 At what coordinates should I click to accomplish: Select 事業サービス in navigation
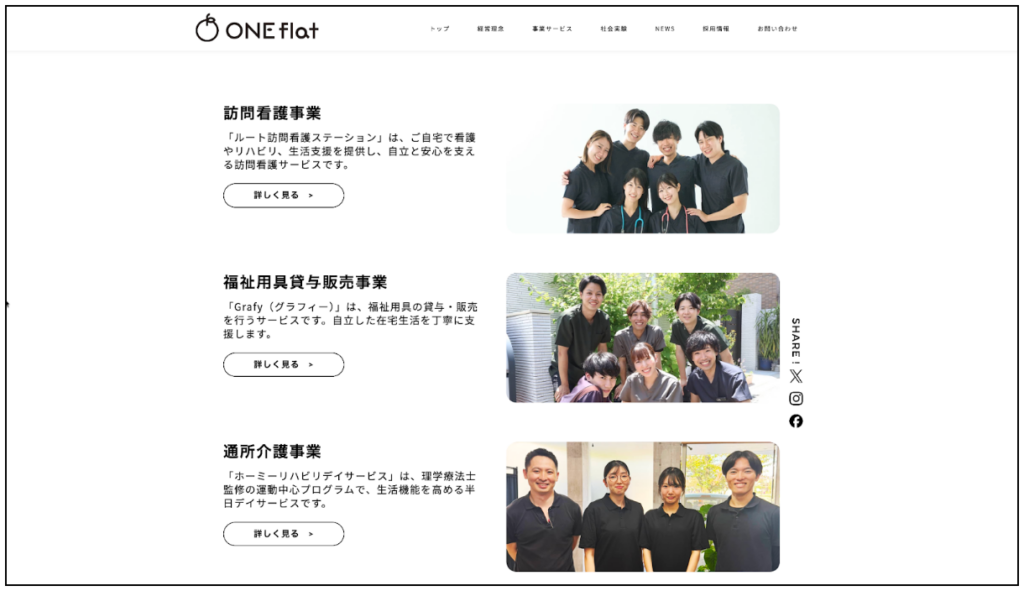pyautogui.click(x=552, y=29)
